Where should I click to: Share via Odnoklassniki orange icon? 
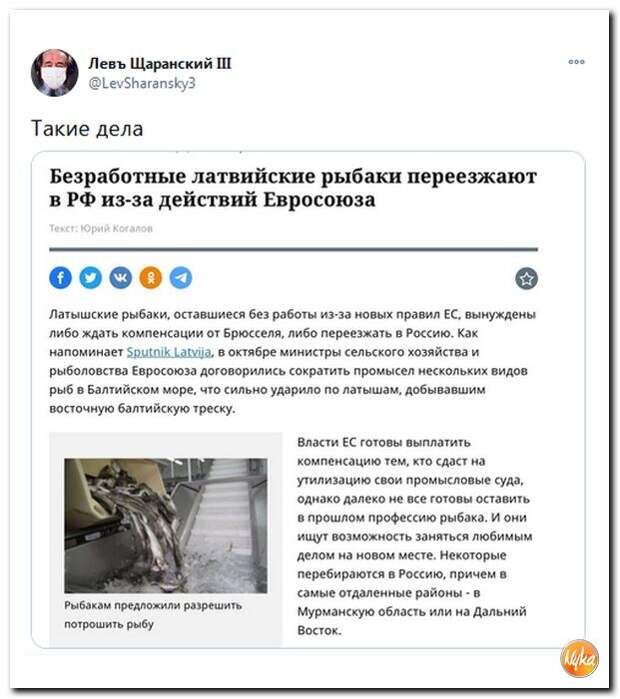coord(151,278)
